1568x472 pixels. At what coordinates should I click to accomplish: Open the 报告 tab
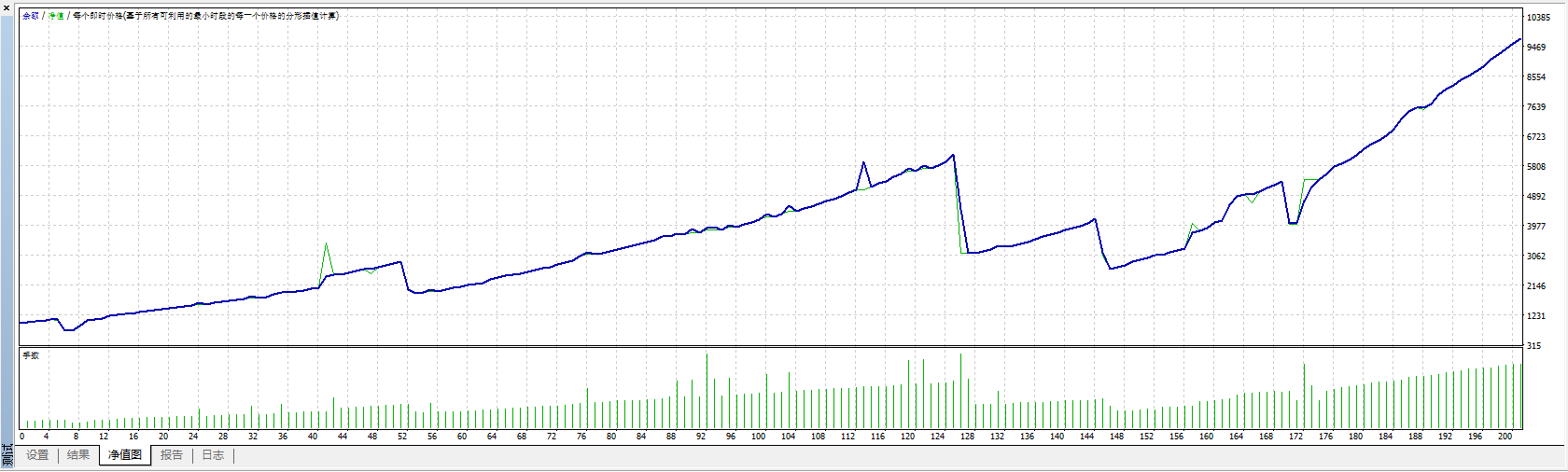pos(172,455)
